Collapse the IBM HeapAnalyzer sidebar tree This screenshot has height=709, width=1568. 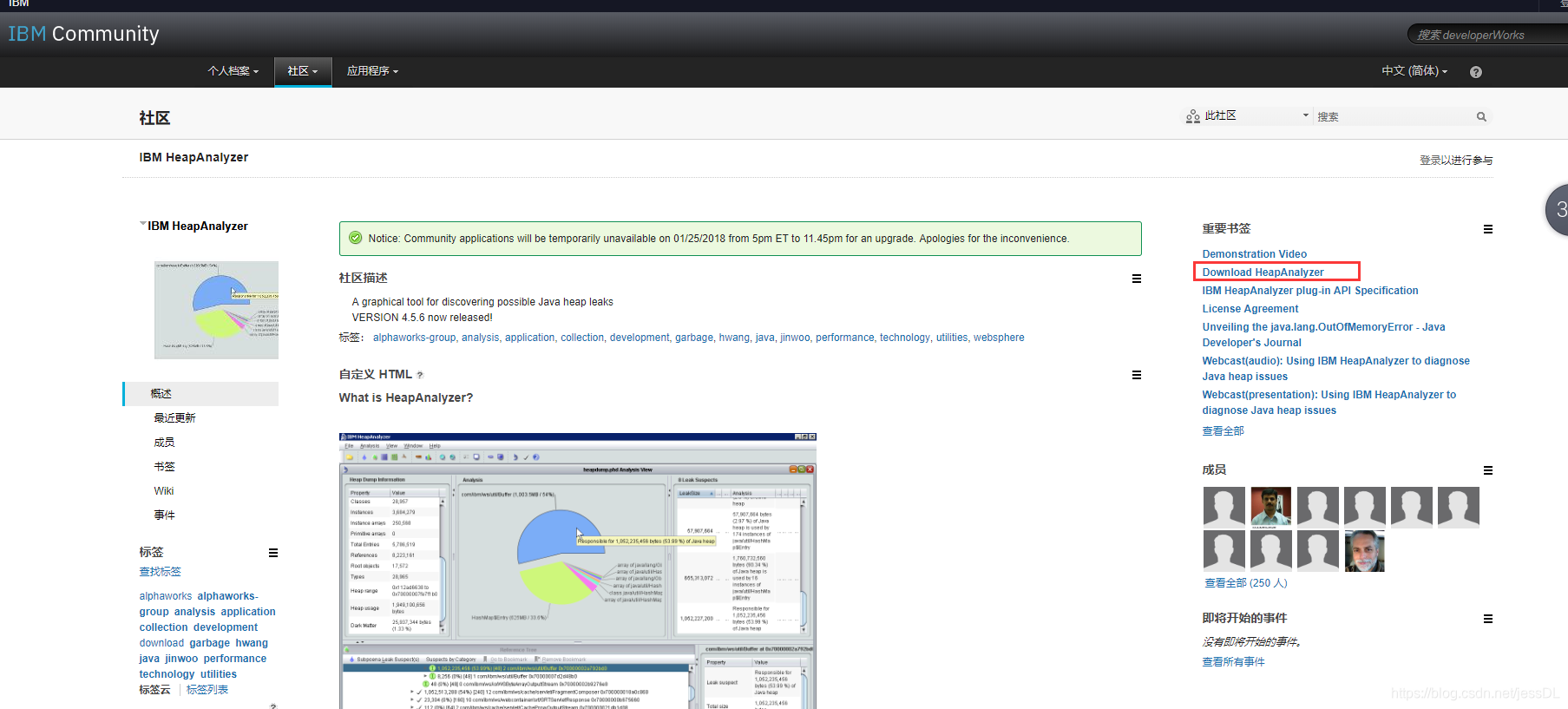[x=143, y=224]
